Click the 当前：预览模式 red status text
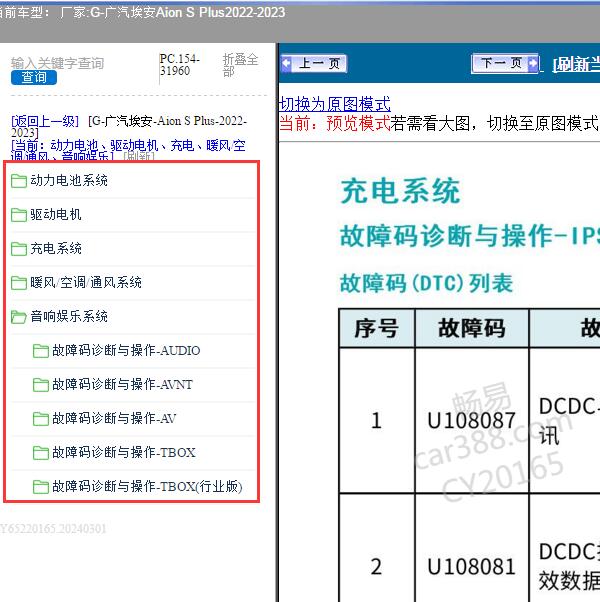The image size is (600, 602). (335, 123)
